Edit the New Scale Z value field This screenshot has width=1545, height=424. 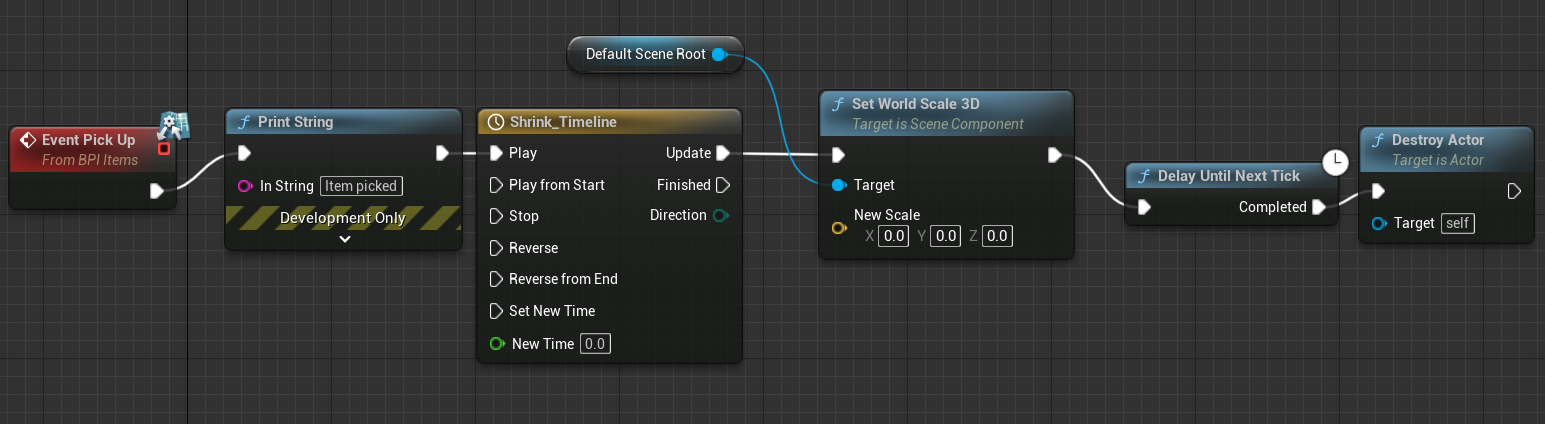(x=996, y=237)
